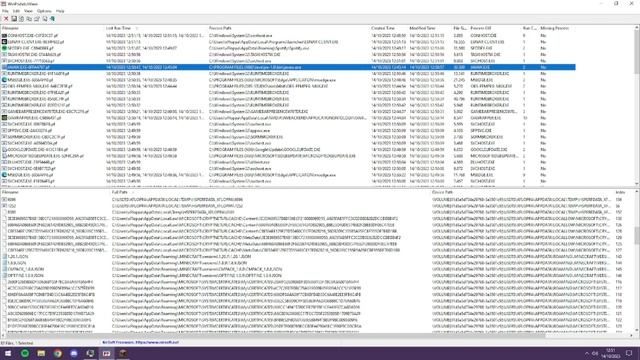Select the OPTIFINE 1.8.9.JSON file row
This screenshot has height=360, width=640.
pos(317,276)
